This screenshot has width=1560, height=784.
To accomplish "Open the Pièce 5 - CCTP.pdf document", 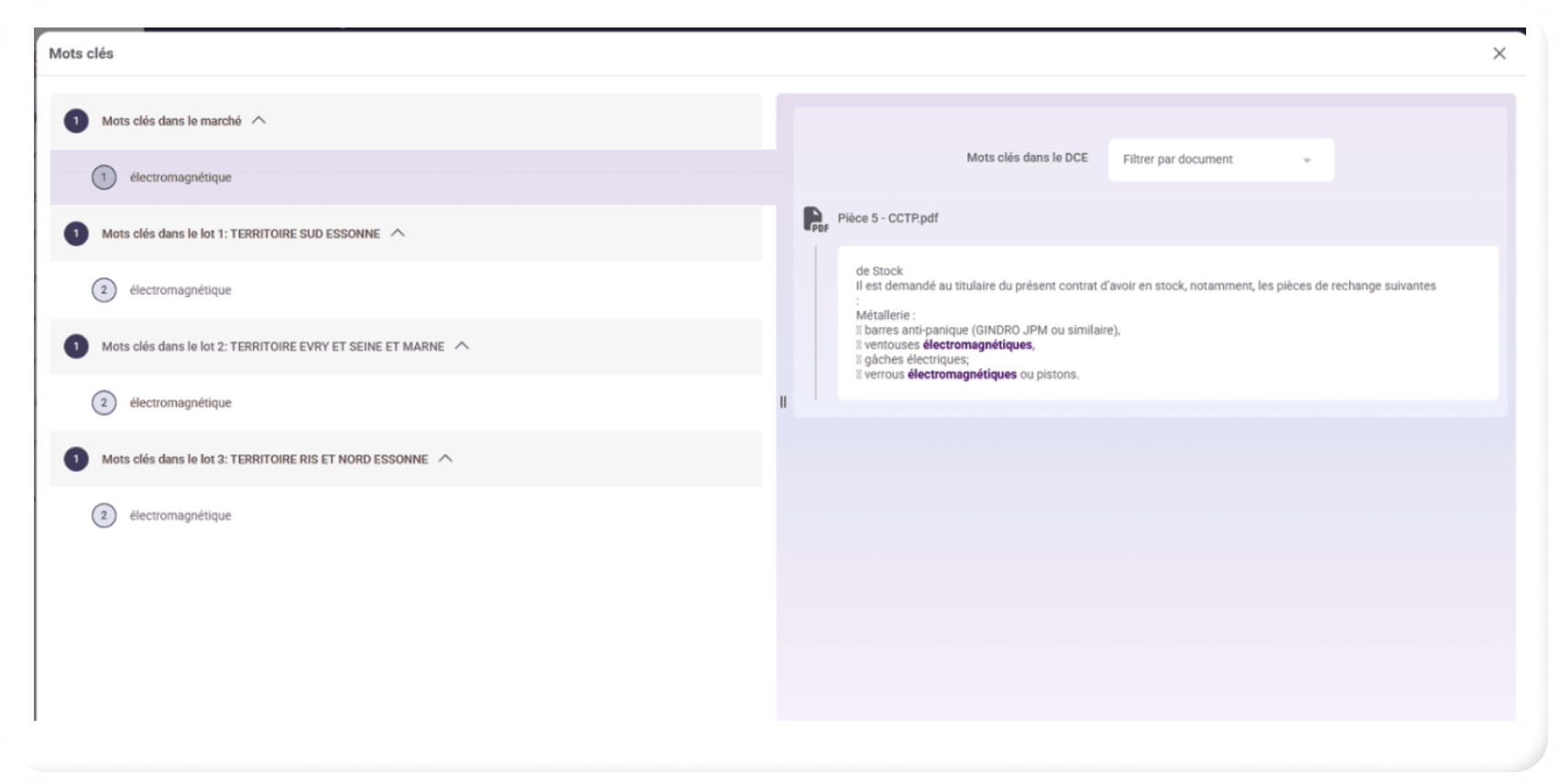I will [x=888, y=219].
